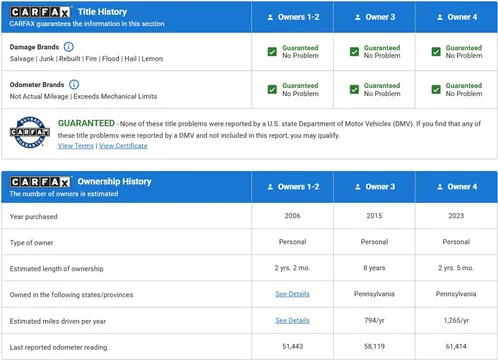This screenshot has height=360, width=498.
Task: Click the CARFAX logo in Title History header
Action: click(40, 12)
